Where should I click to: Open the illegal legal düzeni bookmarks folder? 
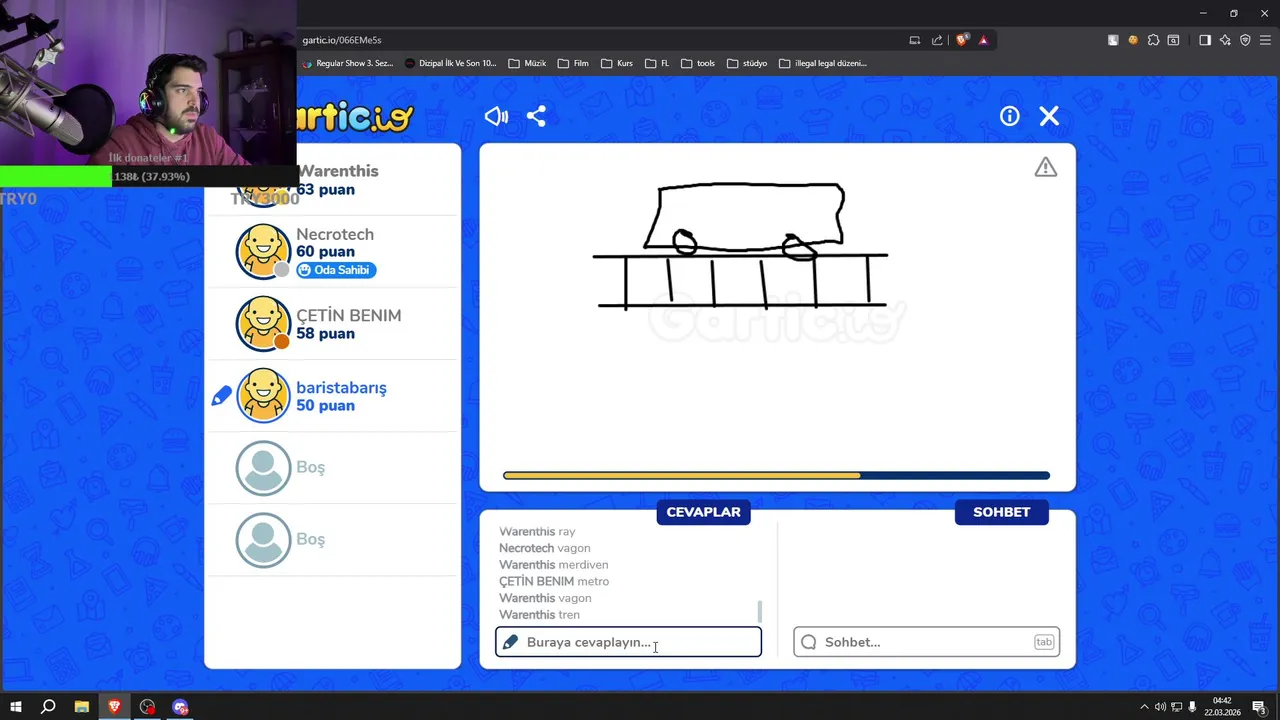[x=822, y=63]
